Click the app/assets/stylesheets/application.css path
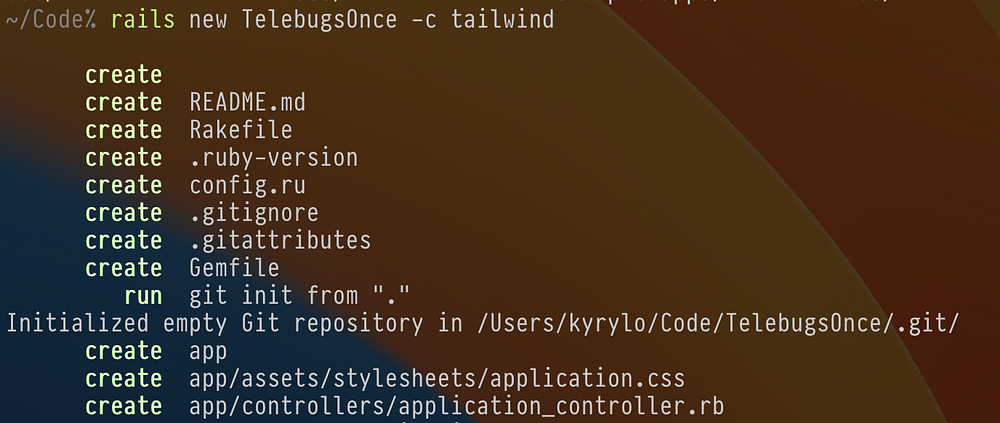 point(437,379)
